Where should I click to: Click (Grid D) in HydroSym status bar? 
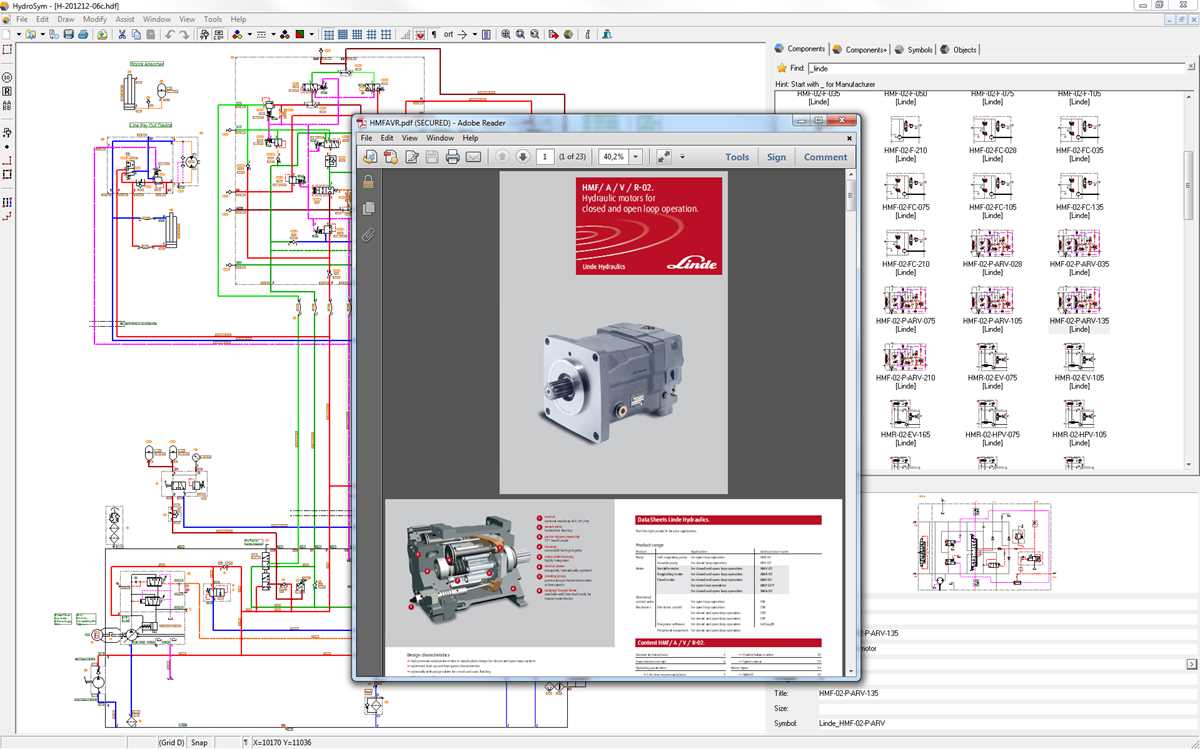pyautogui.click(x=171, y=742)
